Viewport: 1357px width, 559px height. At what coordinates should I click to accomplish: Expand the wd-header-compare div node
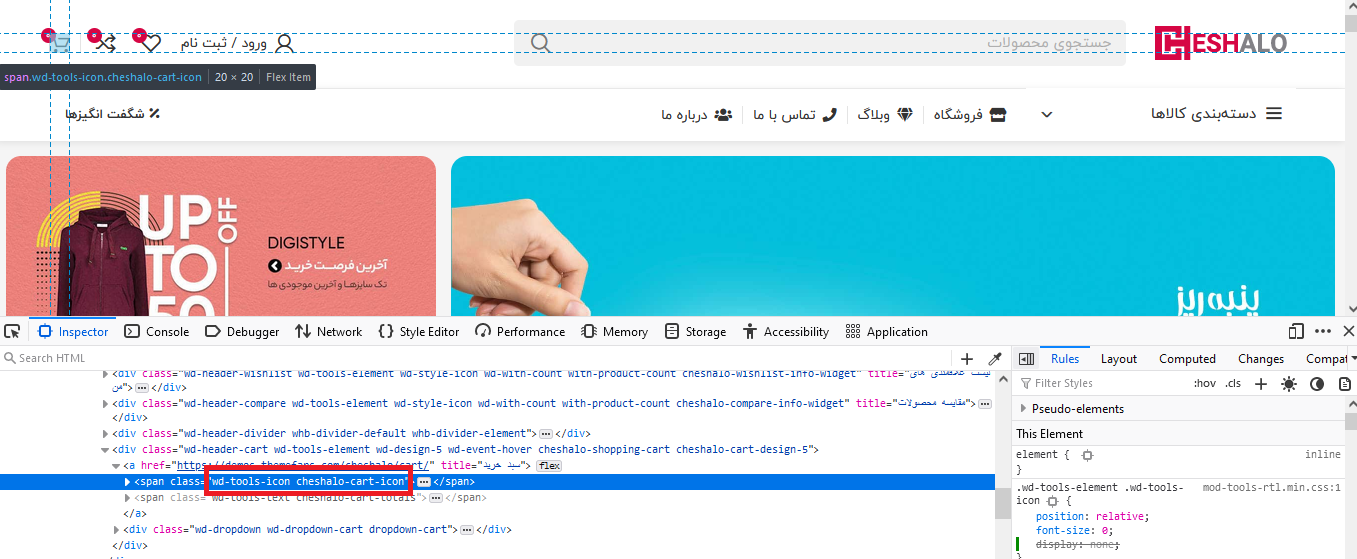pyautogui.click(x=106, y=403)
